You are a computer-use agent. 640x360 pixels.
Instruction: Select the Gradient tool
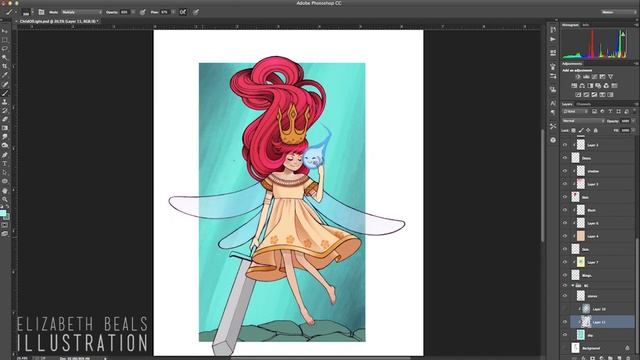(x=5, y=128)
